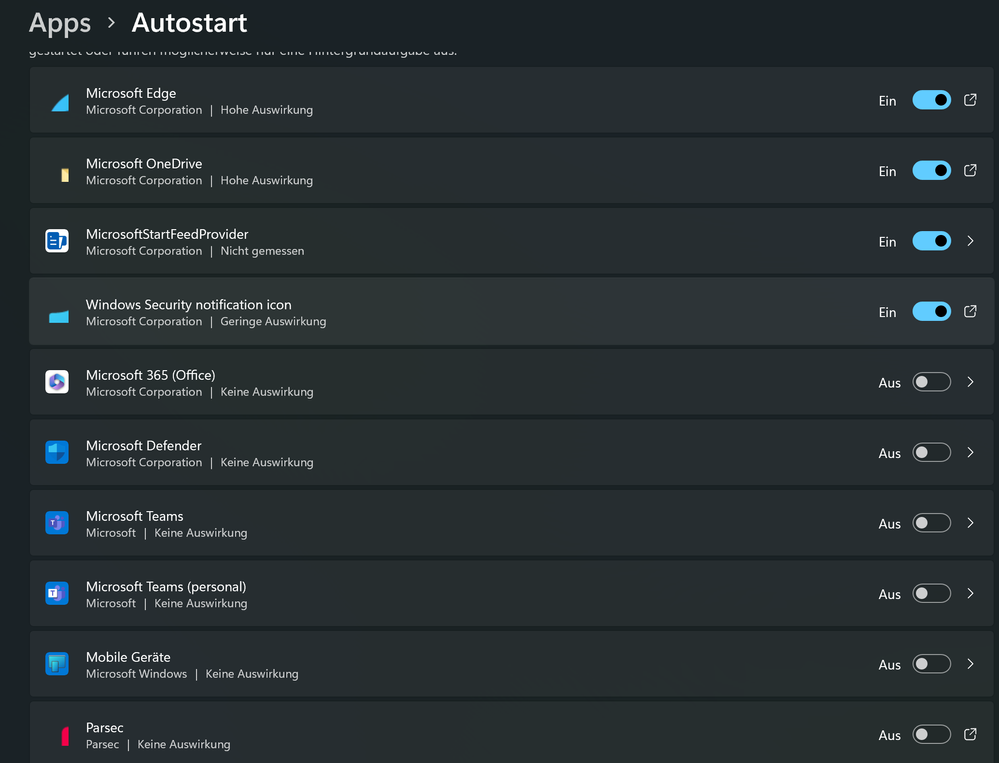
Task: Expand Microsoft 365 (Office) details chevron
Action: click(970, 382)
